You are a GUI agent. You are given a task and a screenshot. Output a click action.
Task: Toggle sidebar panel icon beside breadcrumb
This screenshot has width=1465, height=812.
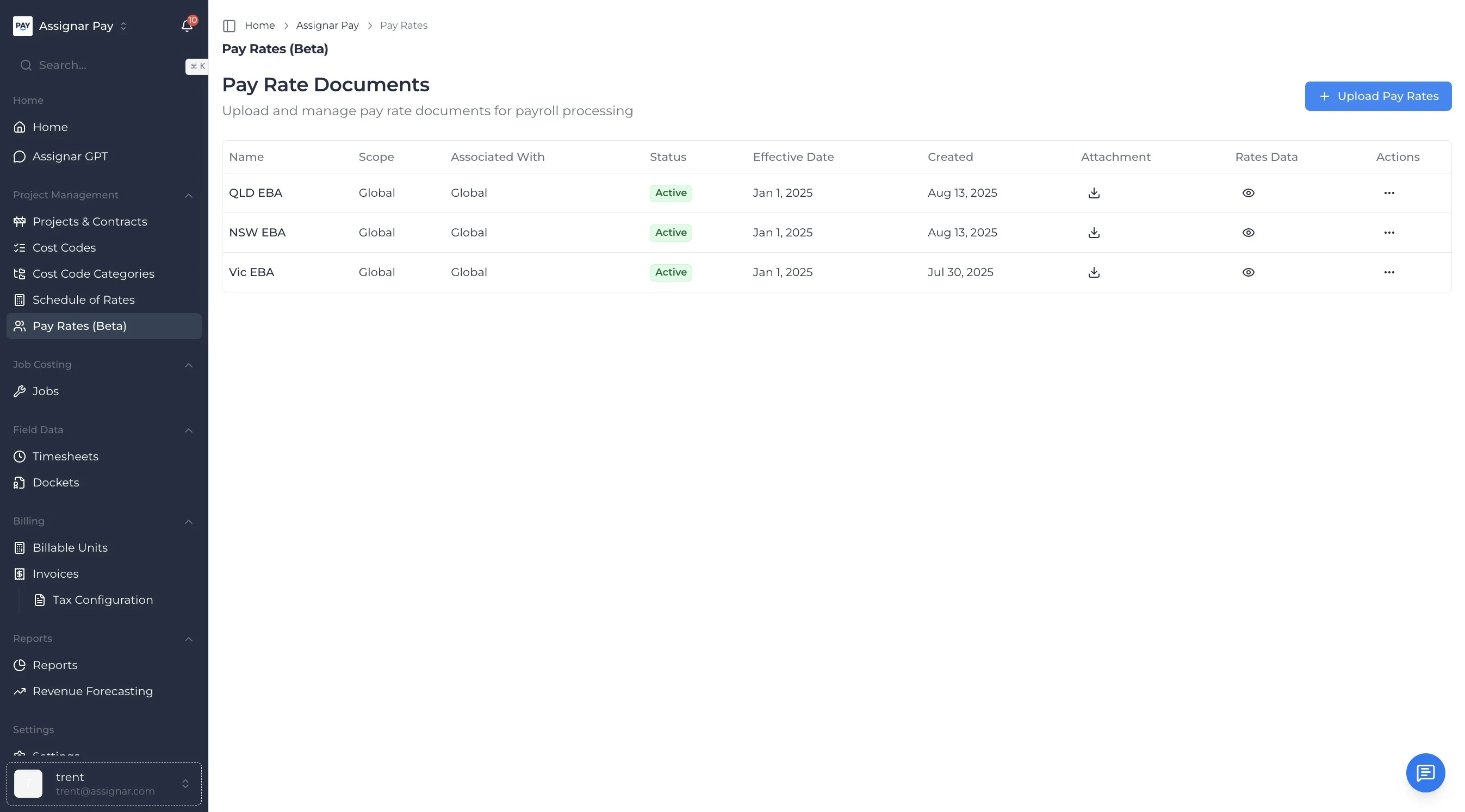pyautogui.click(x=229, y=26)
